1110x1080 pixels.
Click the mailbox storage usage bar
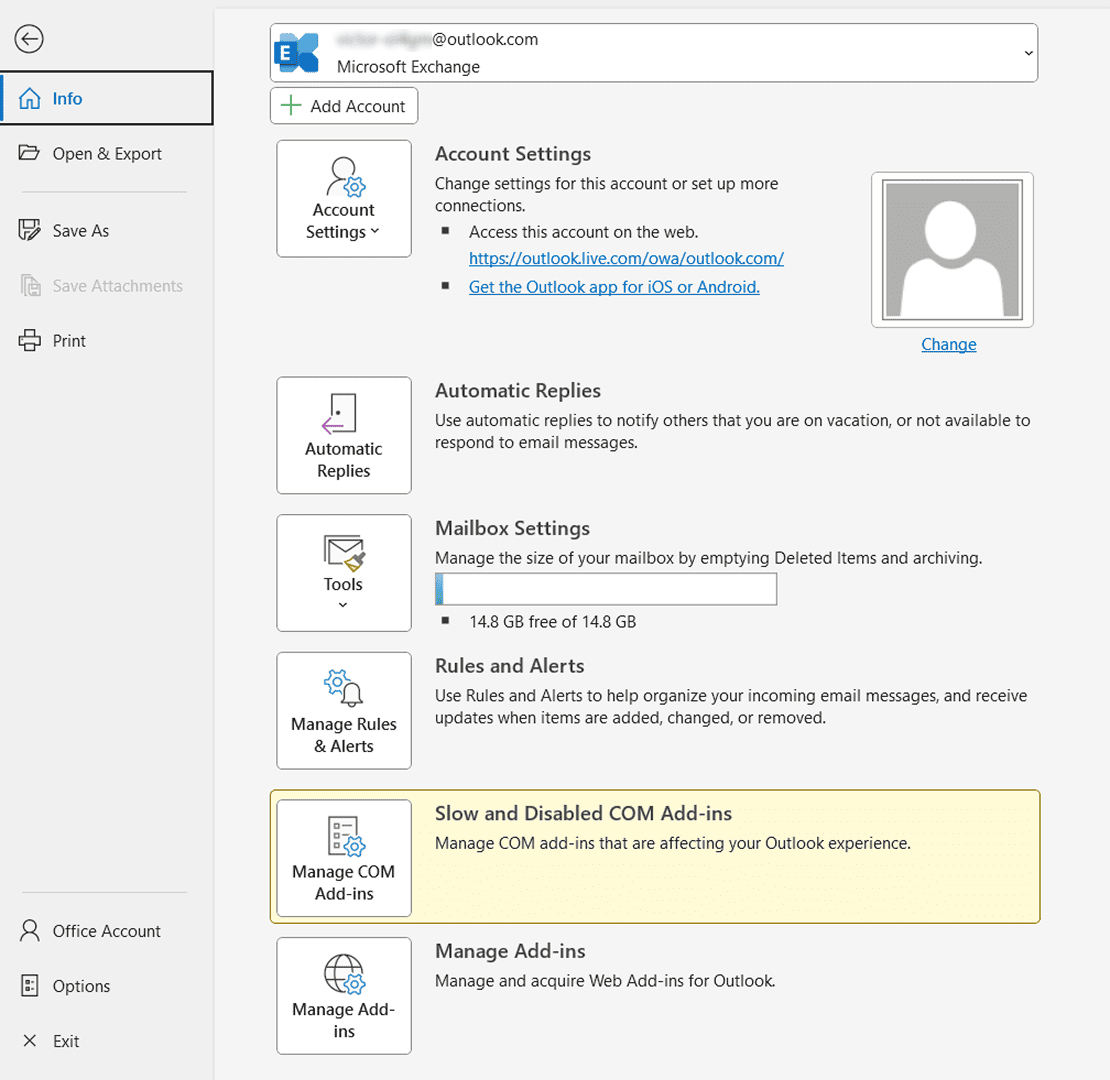point(606,589)
